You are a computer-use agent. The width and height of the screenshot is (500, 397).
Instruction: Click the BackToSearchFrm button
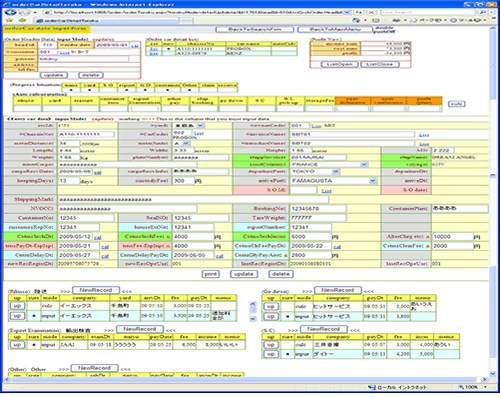[x=255, y=29]
